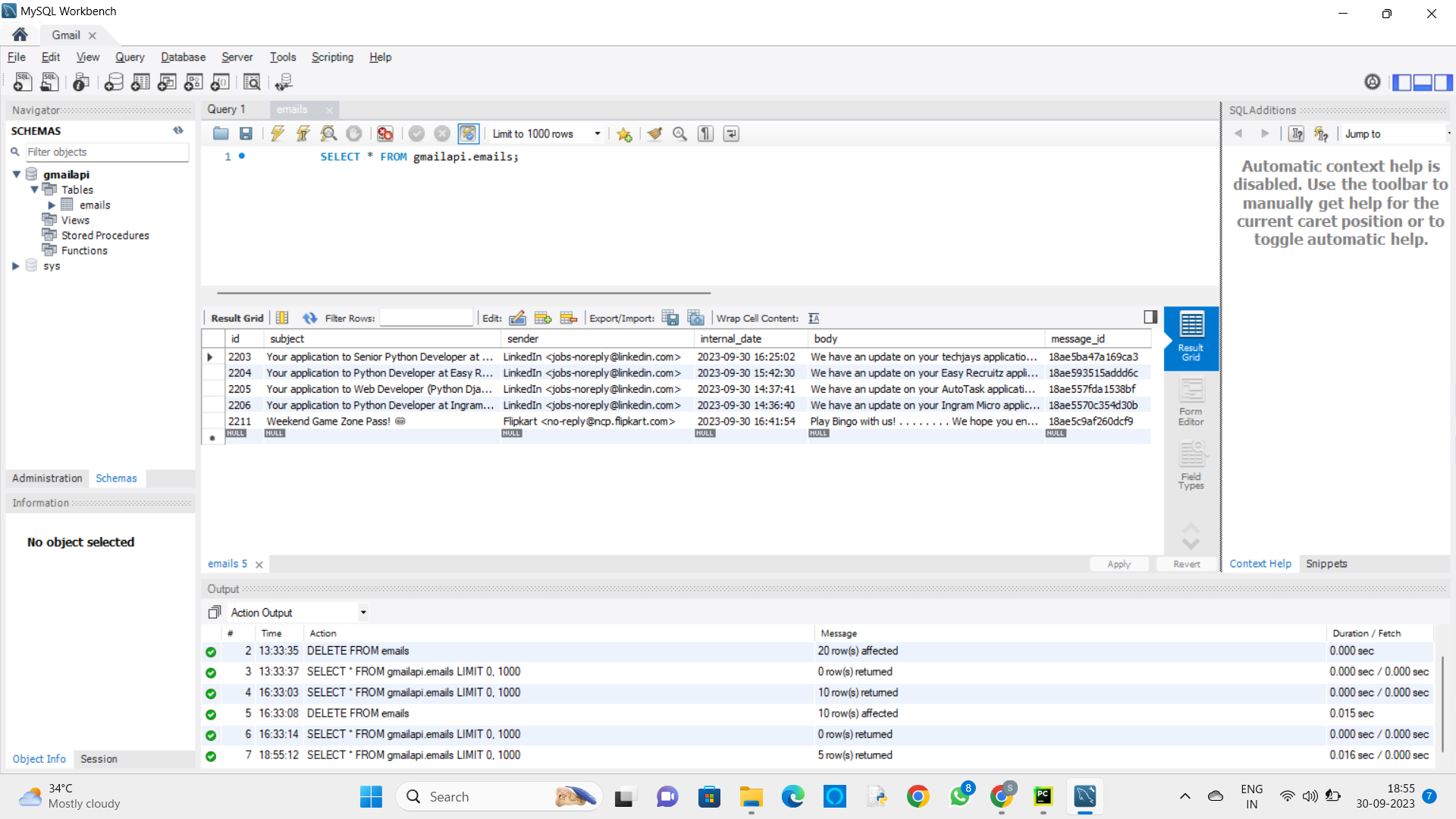Open the Database menu

point(183,57)
